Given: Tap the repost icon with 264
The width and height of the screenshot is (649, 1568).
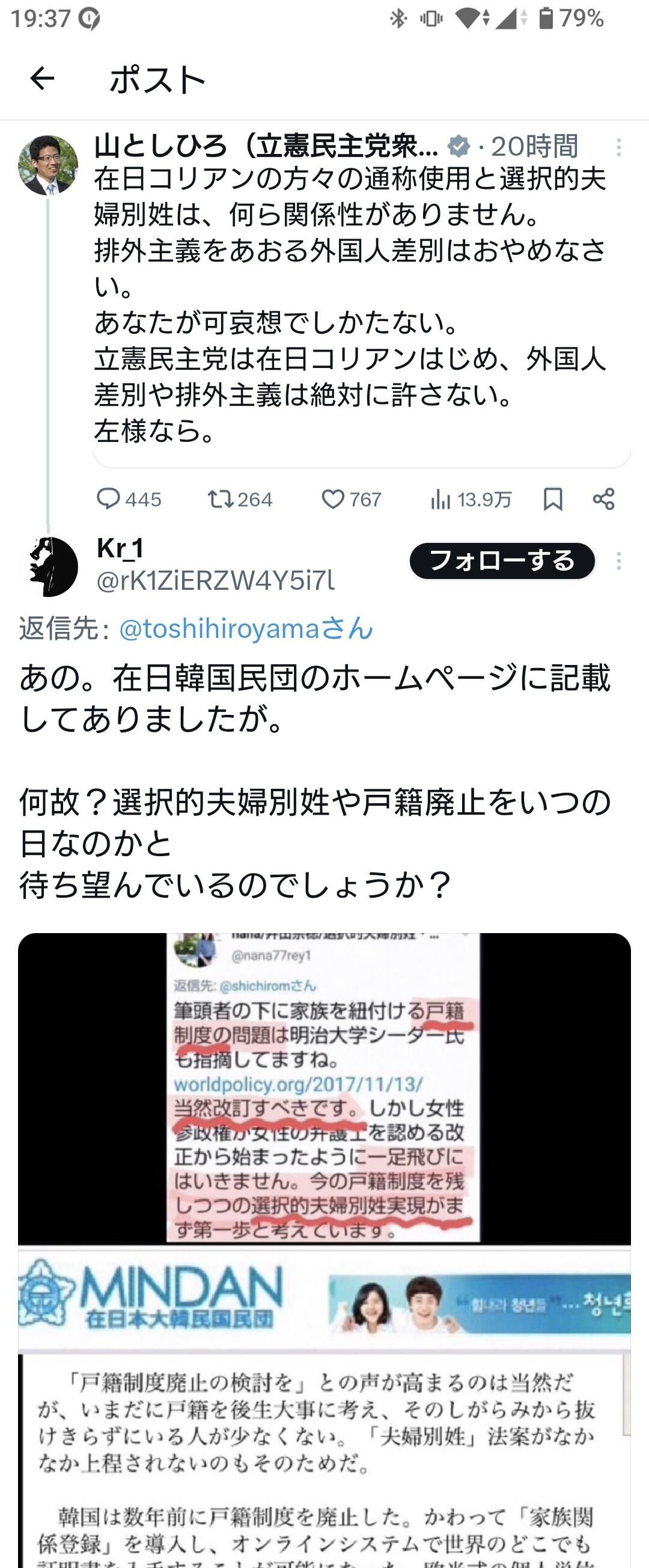Looking at the screenshot, I should coord(240,499).
